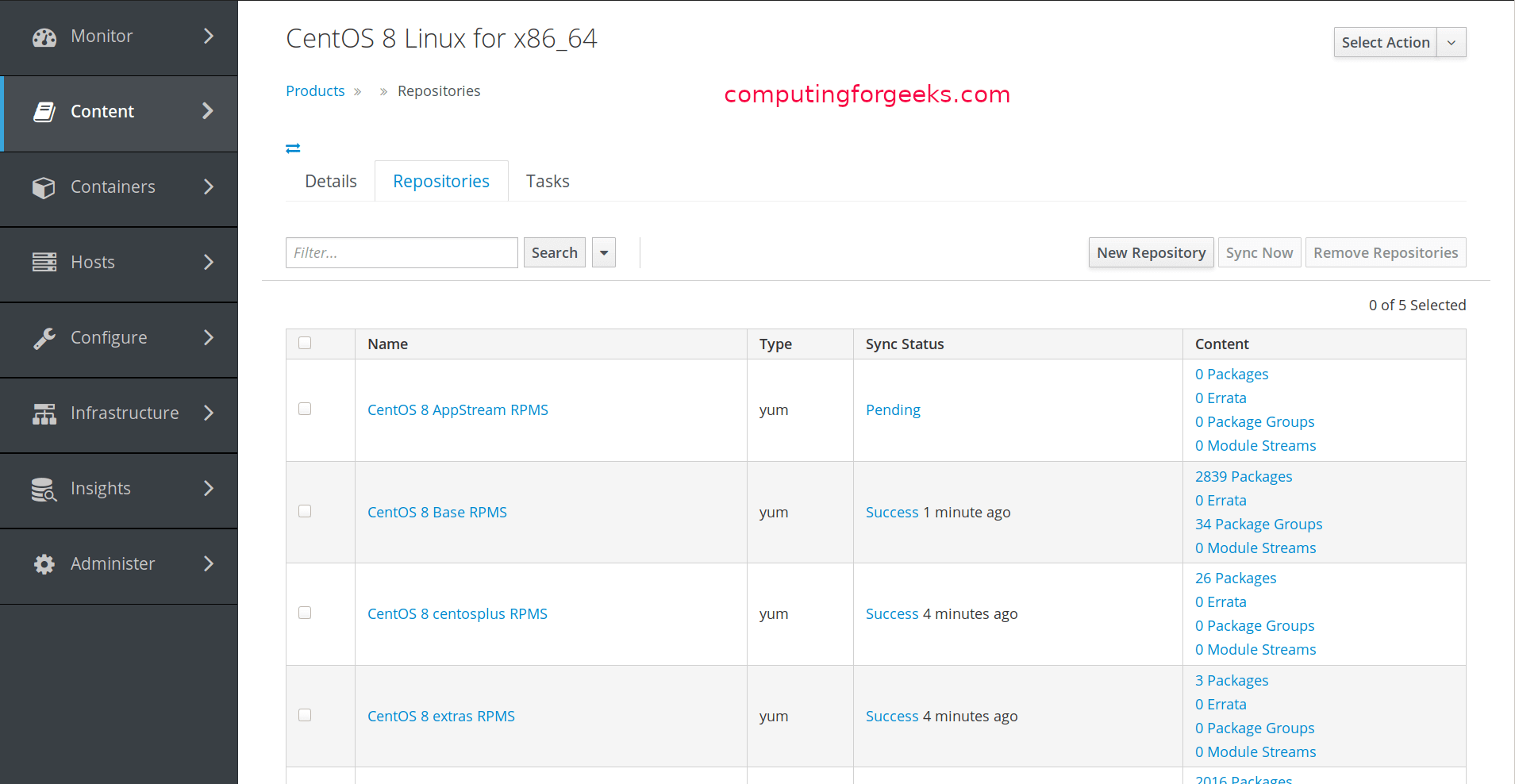Open the Select Action dropdown arrow
The height and width of the screenshot is (784, 1515).
pos(1452,43)
